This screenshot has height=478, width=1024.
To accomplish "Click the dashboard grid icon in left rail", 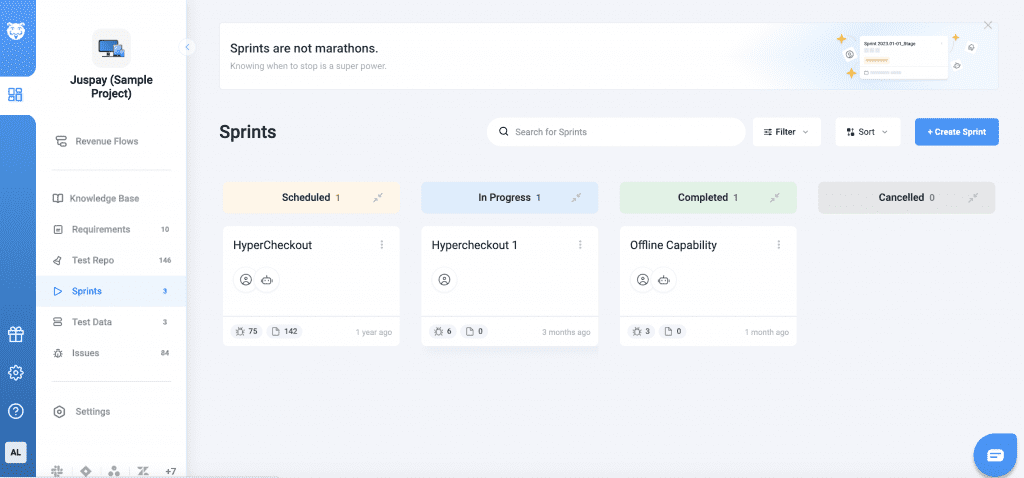I will coord(15,95).
